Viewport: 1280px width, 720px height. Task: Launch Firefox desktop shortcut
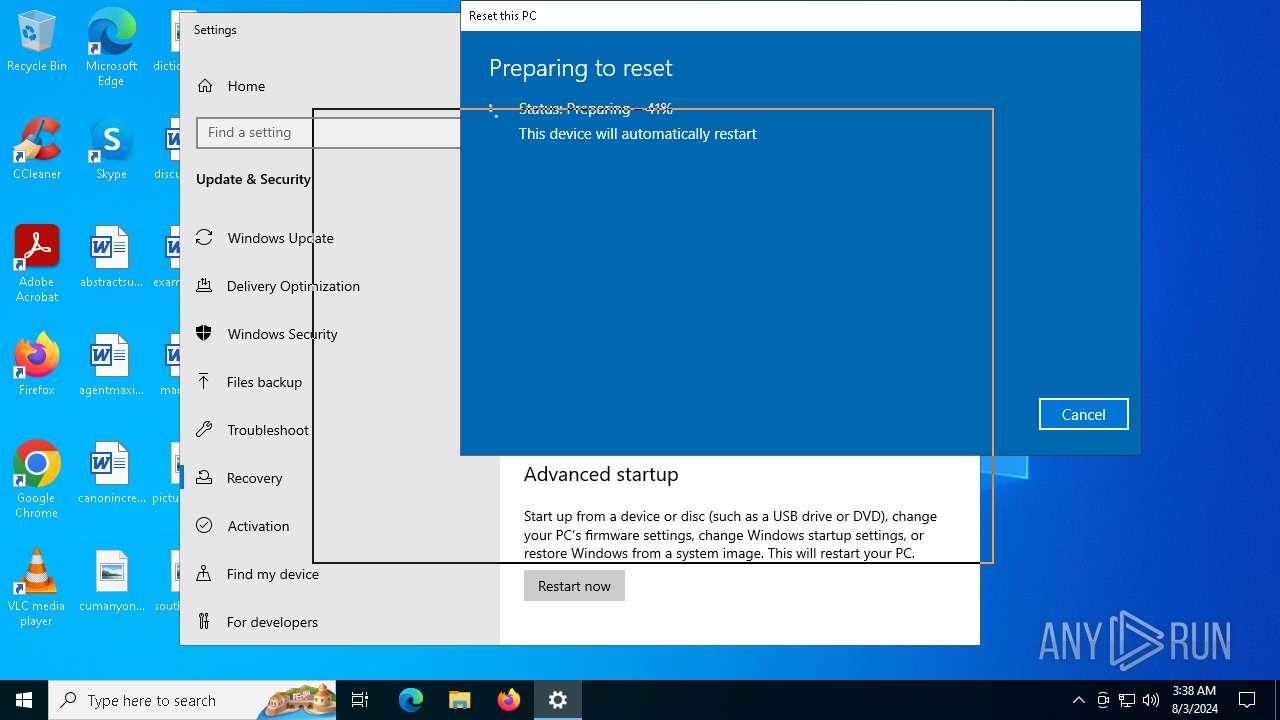point(37,366)
